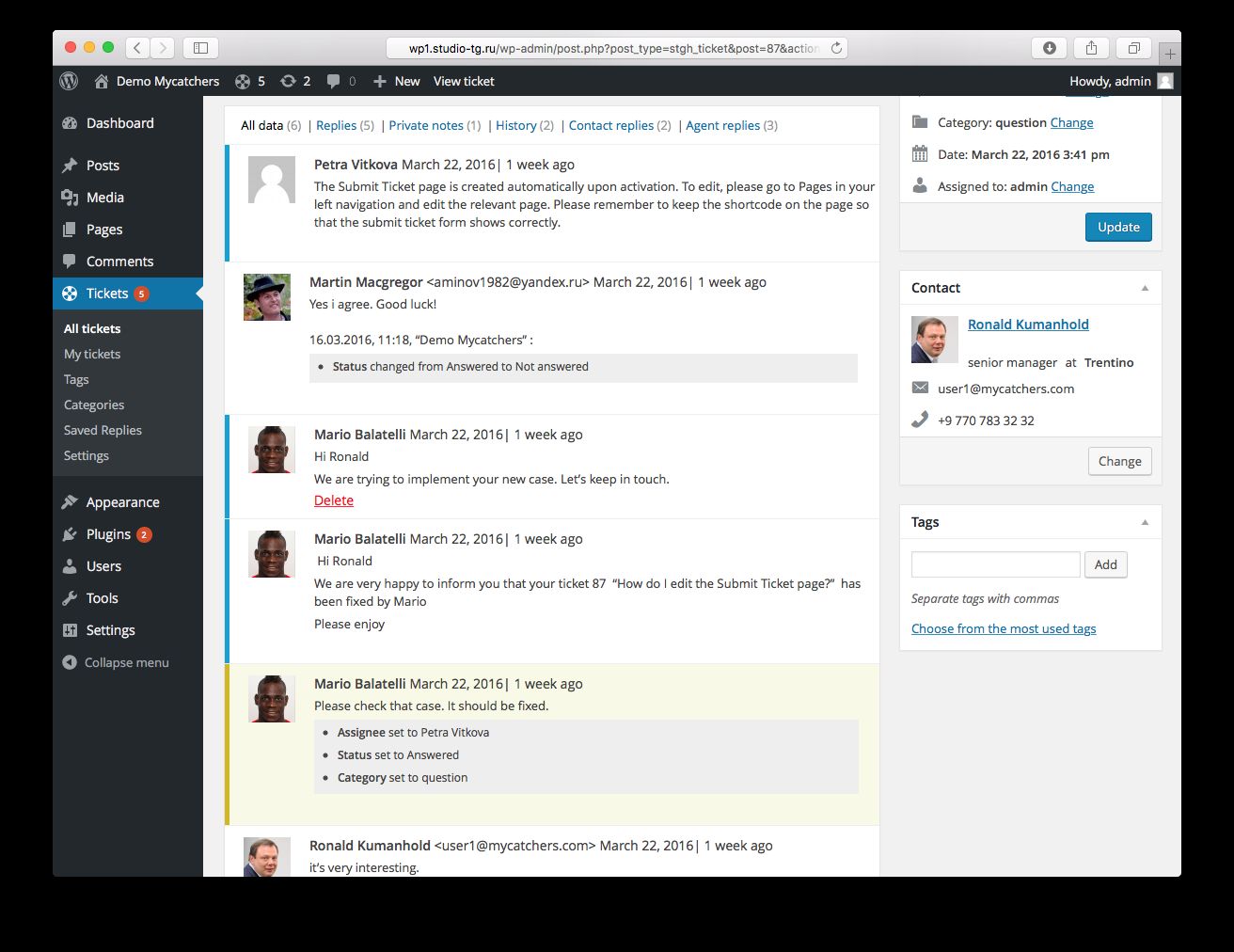Open Categories submenu under Tickets
This screenshot has width=1234, height=952.
coord(94,405)
